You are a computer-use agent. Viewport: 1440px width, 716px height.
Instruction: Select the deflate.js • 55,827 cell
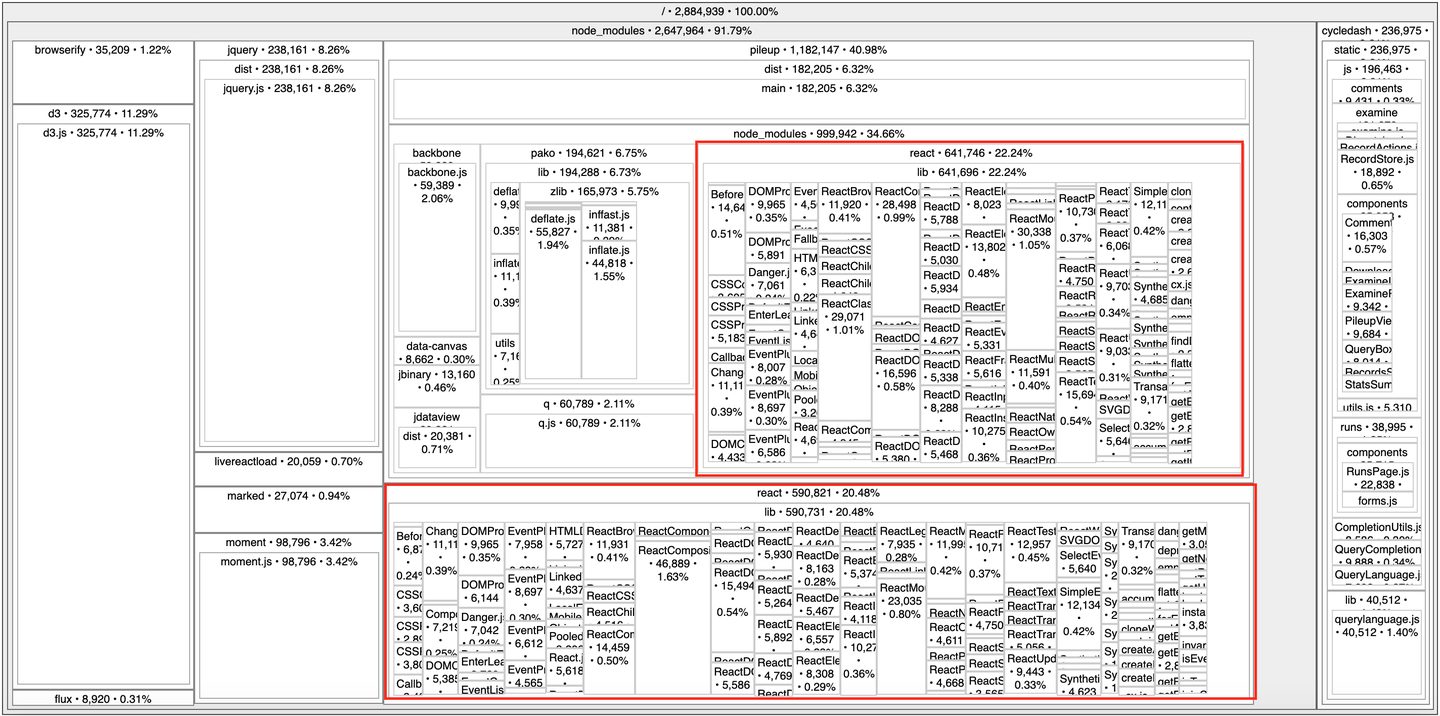(553, 295)
